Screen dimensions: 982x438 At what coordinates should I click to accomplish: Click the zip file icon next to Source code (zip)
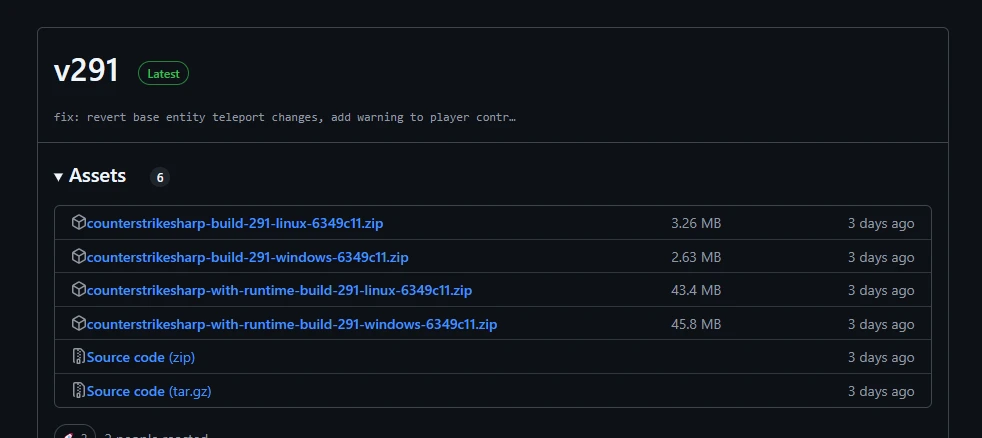click(x=79, y=357)
